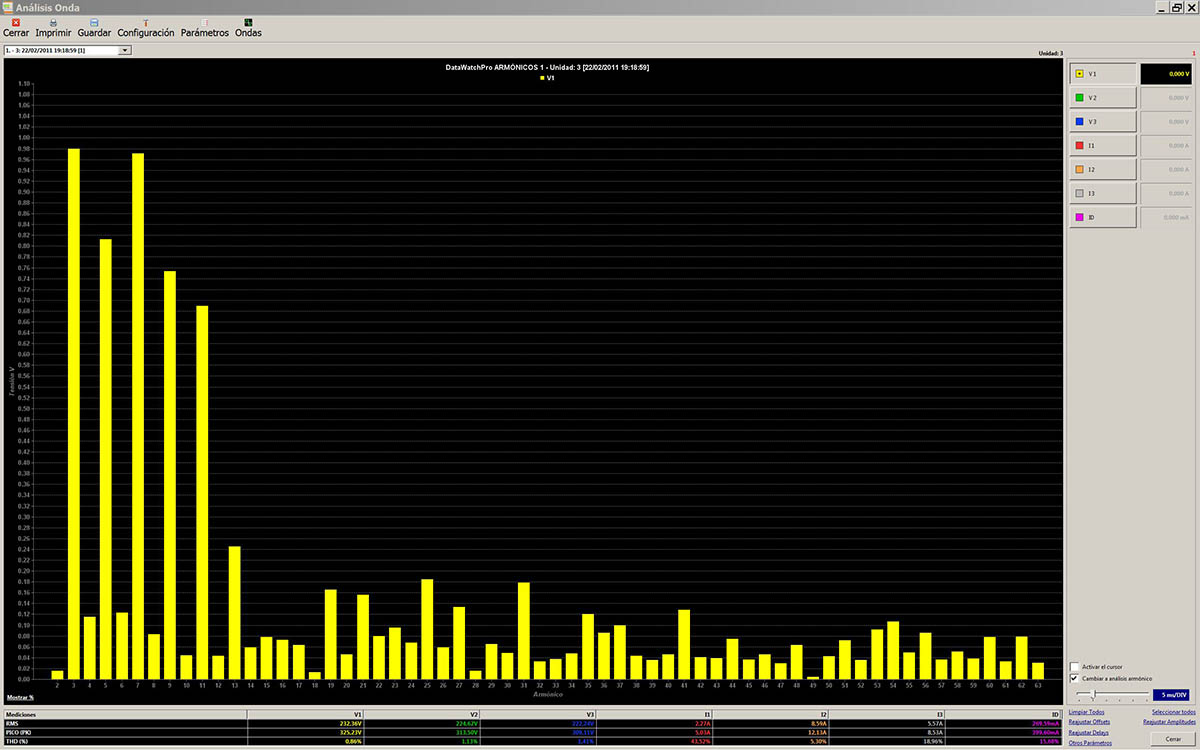1200x750 pixels.
Task: Toggle the V3 channel button
Action: coord(1103,122)
